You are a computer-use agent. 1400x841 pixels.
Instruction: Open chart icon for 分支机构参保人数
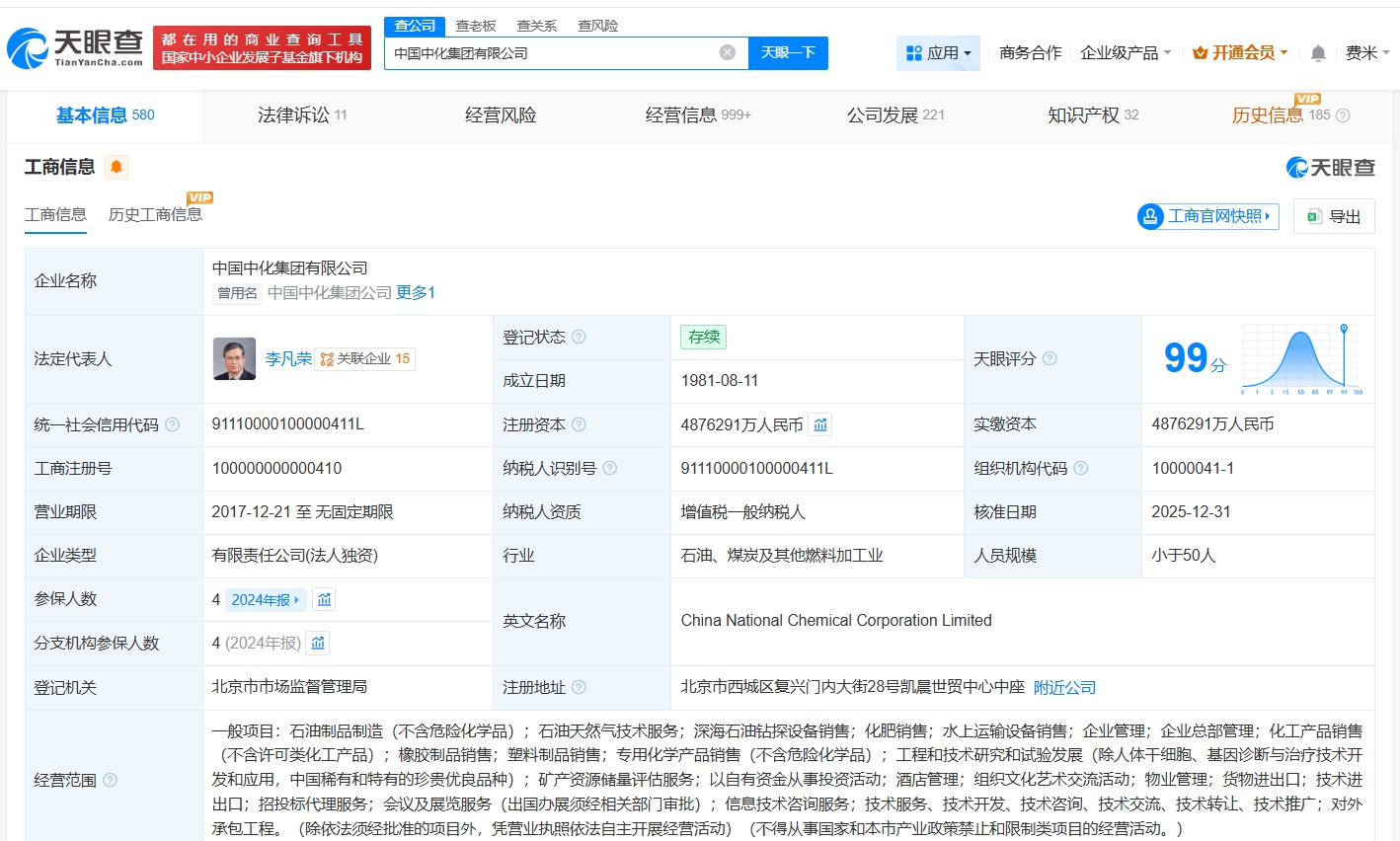click(318, 644)
